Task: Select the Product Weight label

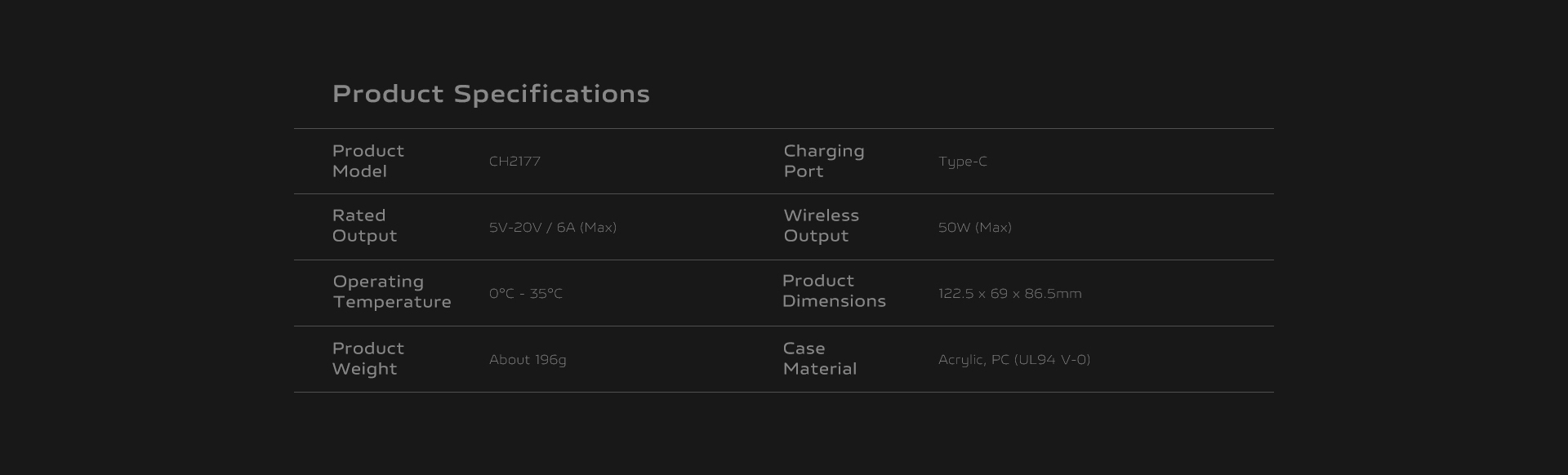Action: [x=367, y=358]
